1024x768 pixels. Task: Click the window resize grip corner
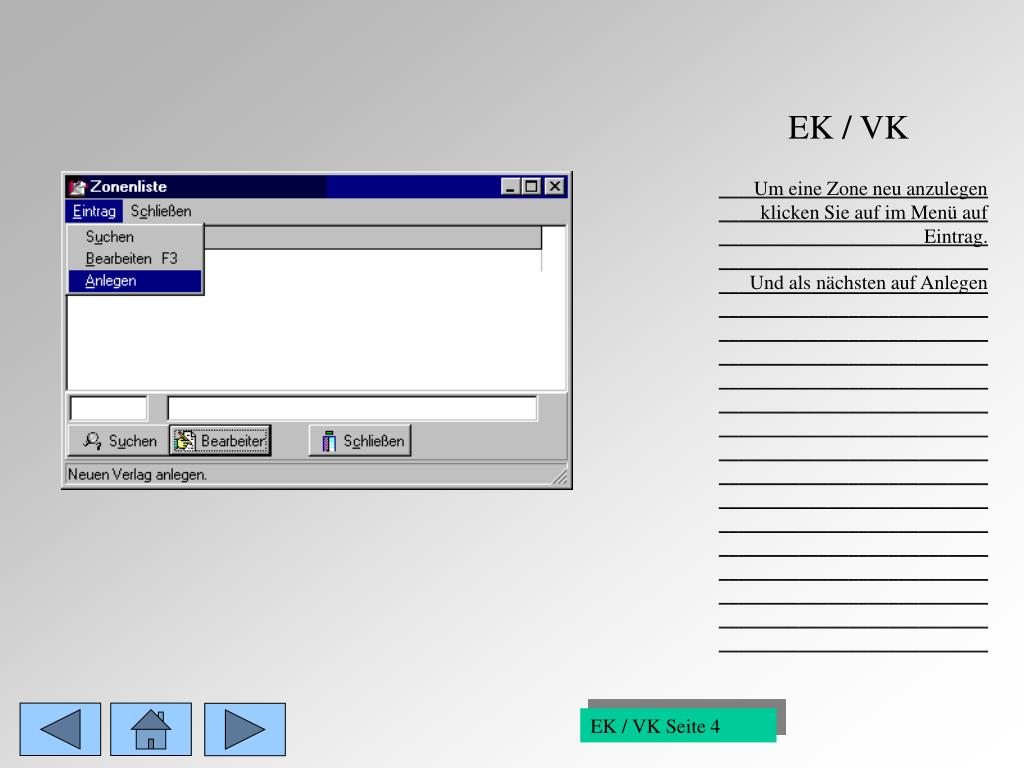click(x=560, y=477)
